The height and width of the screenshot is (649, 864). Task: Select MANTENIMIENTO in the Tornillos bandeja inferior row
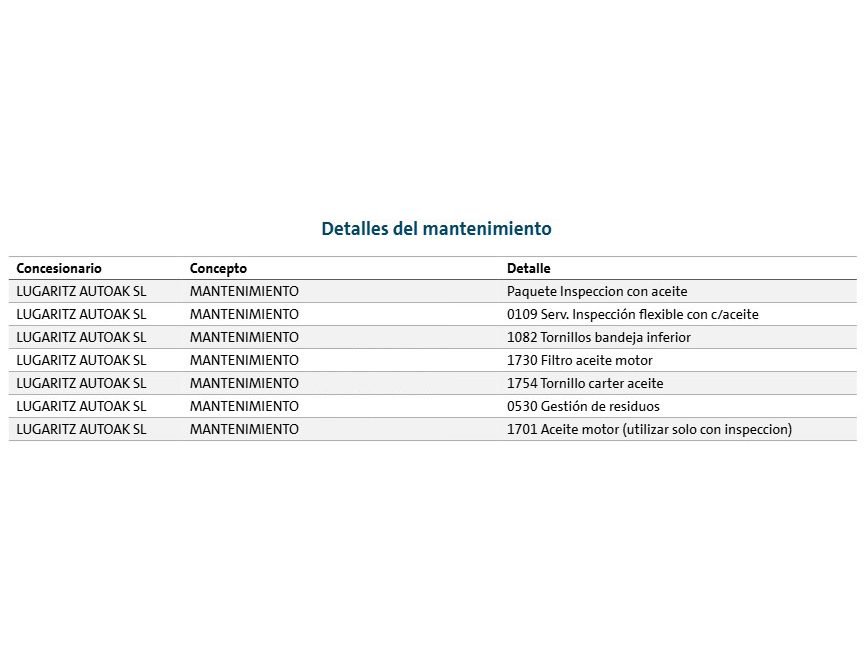[x=244, y=338]
